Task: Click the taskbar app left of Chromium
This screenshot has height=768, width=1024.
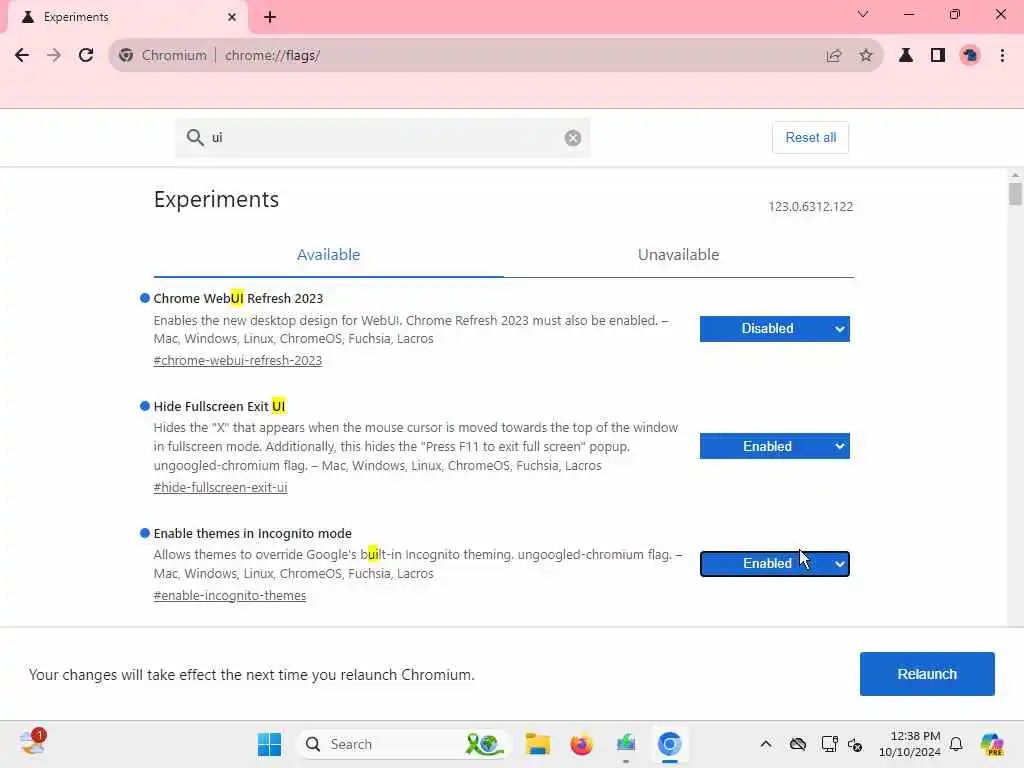Action: point(626,744)
